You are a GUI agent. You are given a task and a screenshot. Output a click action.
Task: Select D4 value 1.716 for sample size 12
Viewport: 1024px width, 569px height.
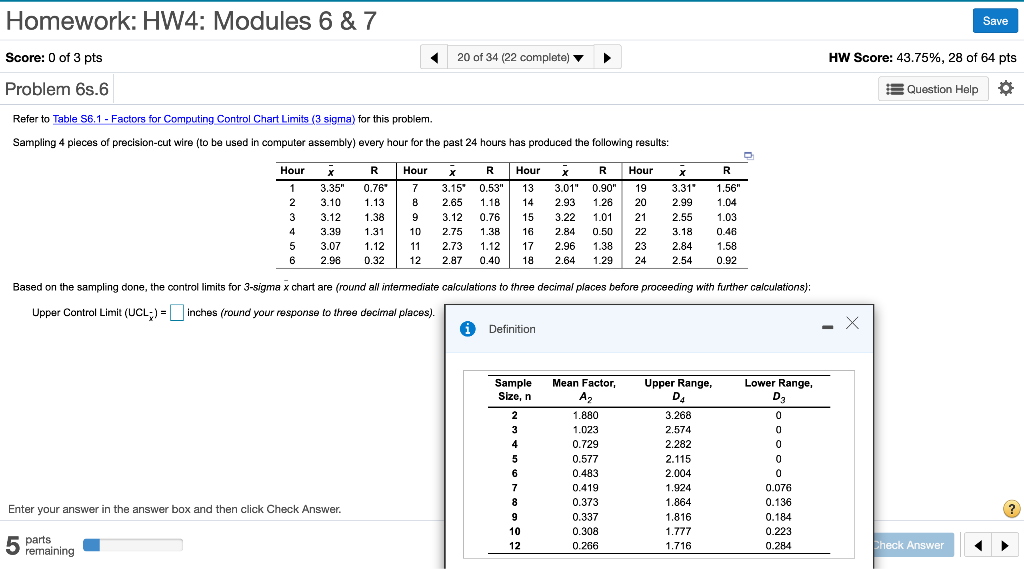(x=678, y=545)
